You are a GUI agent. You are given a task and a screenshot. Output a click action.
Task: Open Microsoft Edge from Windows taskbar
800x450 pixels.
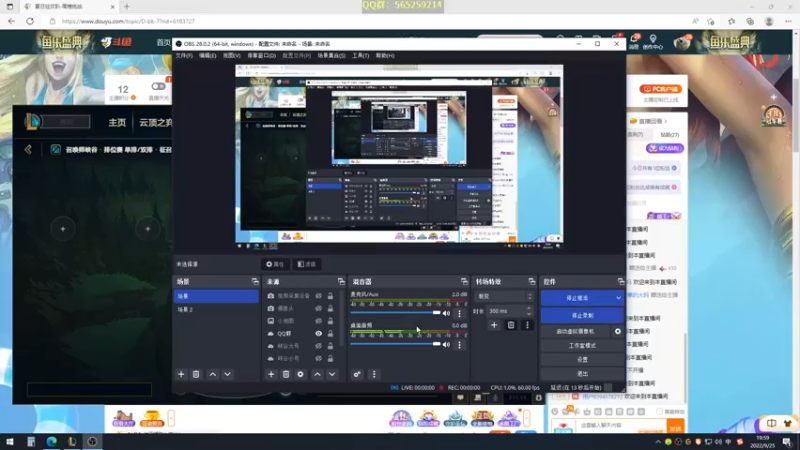(x=52, y=442)
